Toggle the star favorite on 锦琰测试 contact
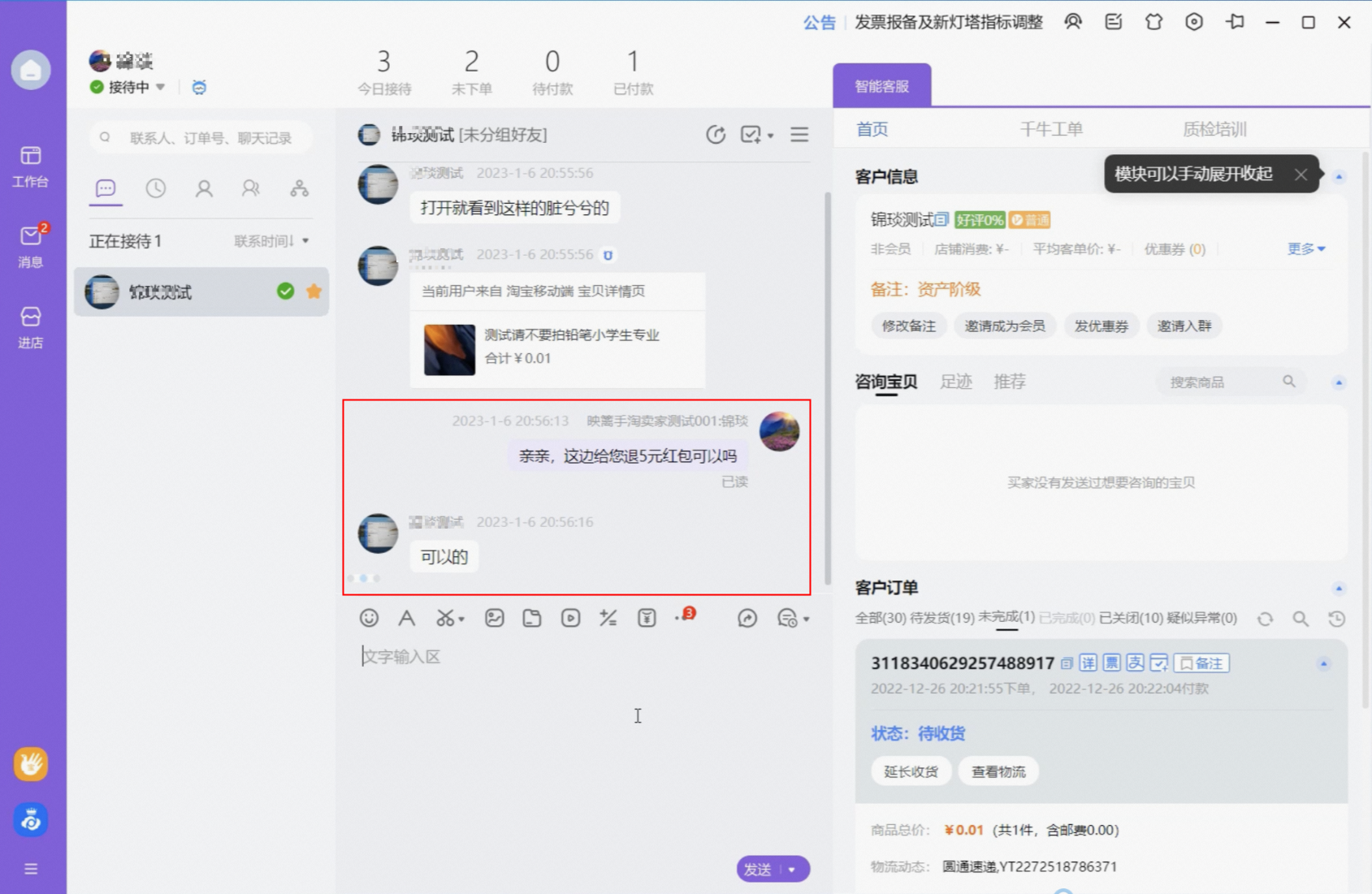Image resolution: width=1372 pixels, height=894 pixels. click(314, 292)
